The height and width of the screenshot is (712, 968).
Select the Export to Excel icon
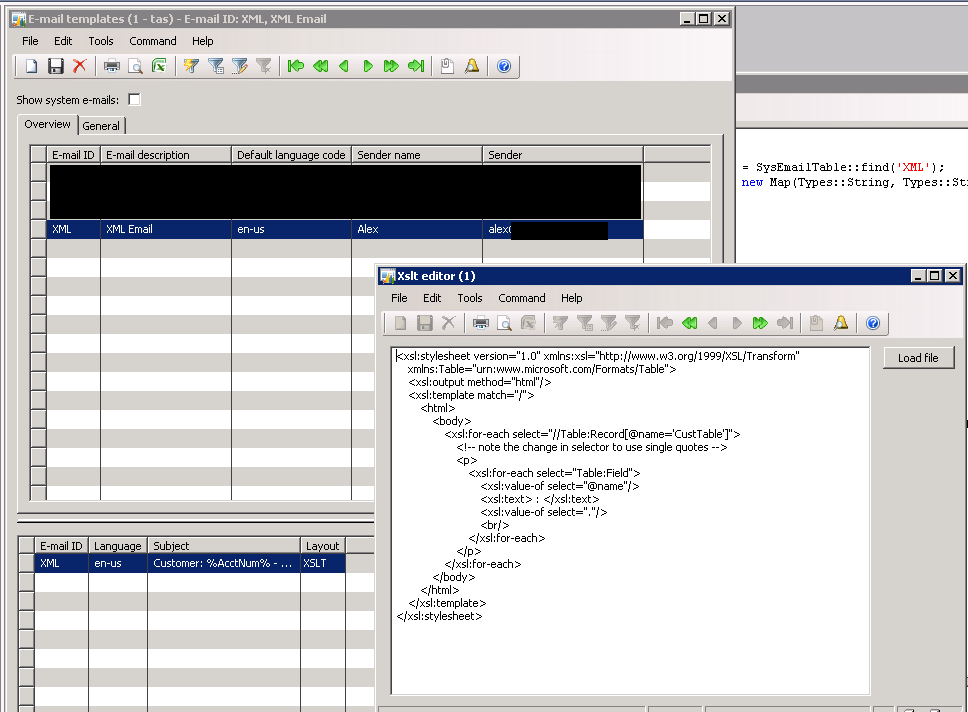(160, 66)
